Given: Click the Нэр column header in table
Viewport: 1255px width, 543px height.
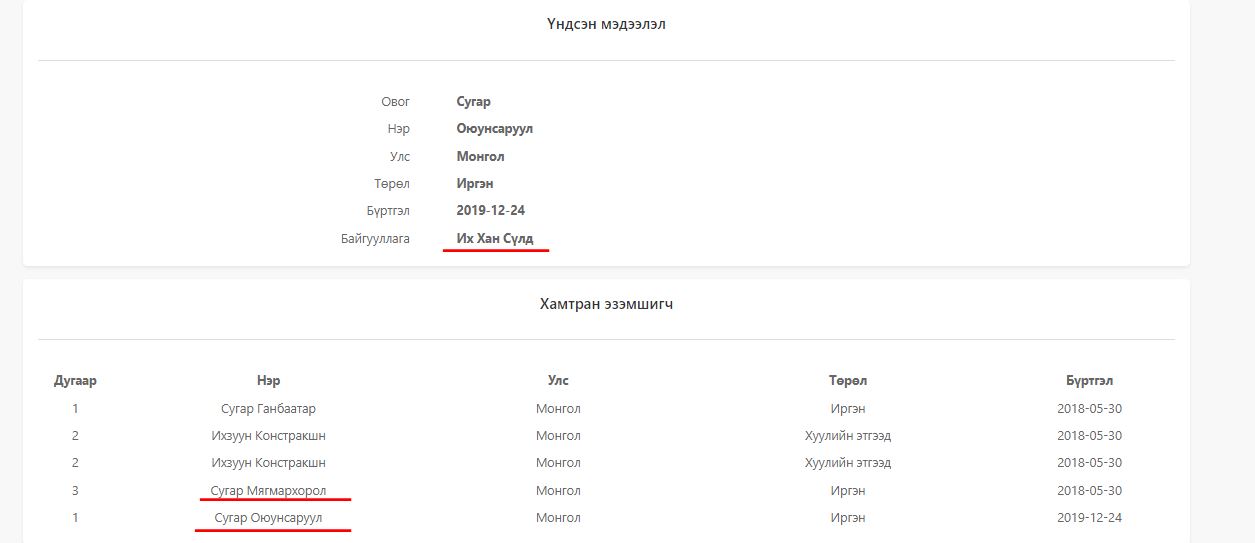Looking at the screenshot, I should [x=268, y=381].
